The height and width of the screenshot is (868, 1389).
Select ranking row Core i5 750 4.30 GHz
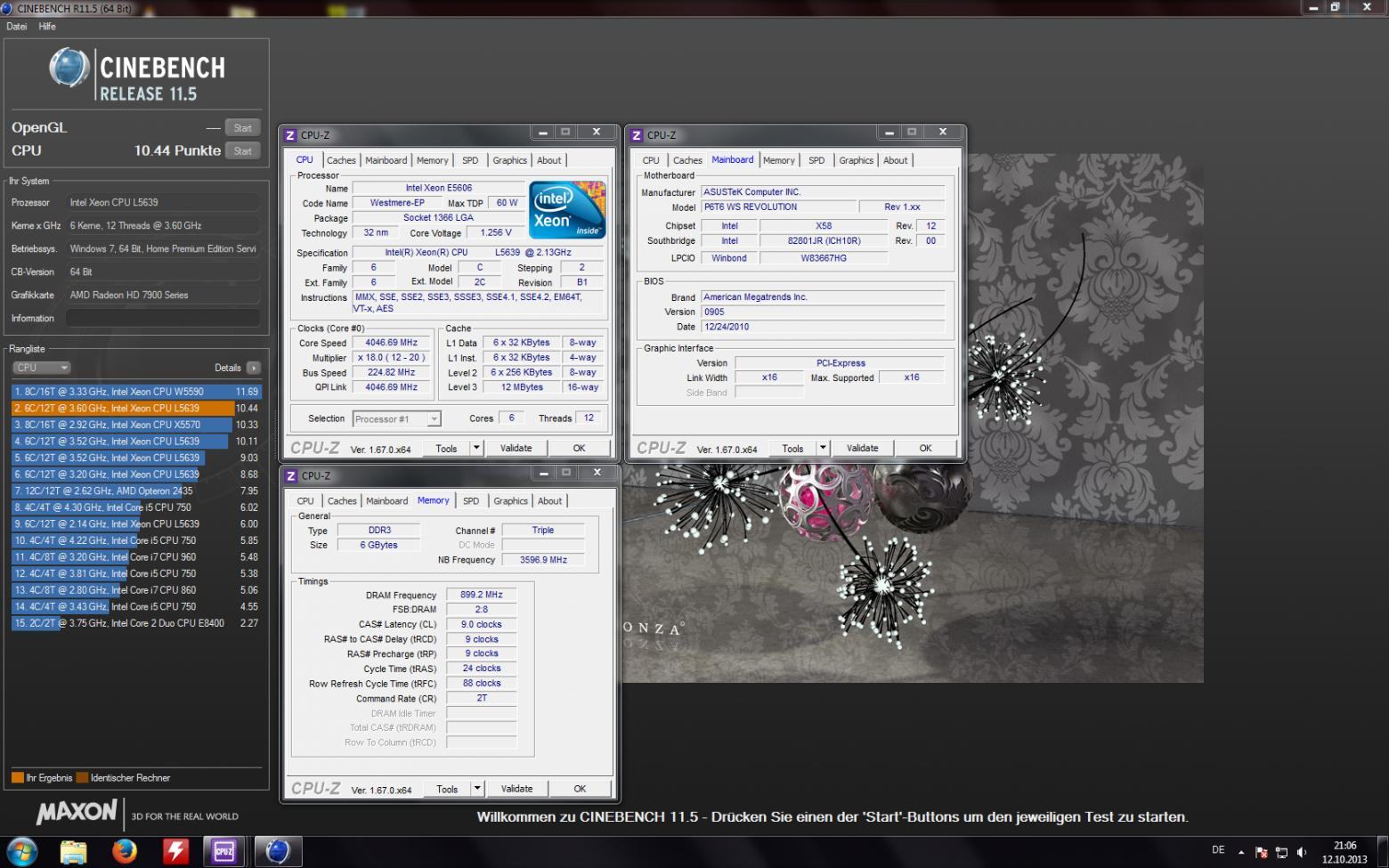tap(136, 507)
